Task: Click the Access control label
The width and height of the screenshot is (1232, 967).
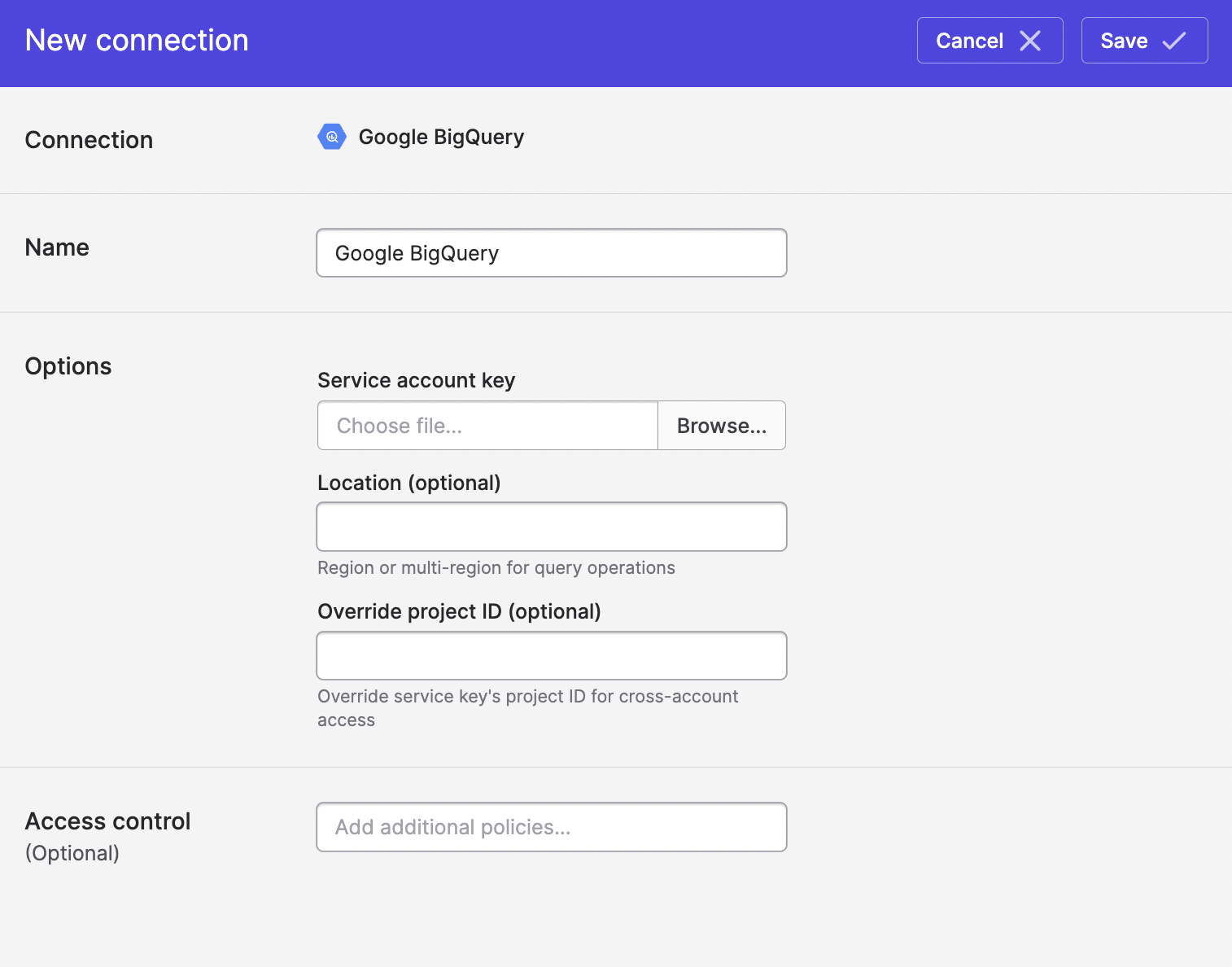Action: point(107,821)
